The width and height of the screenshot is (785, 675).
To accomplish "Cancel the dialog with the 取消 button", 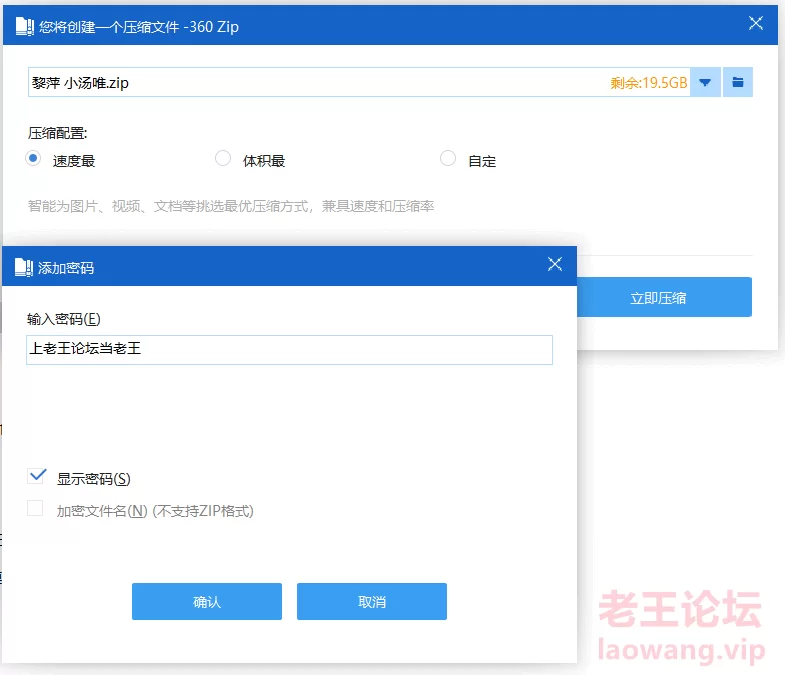I will (x=371, y=601).
